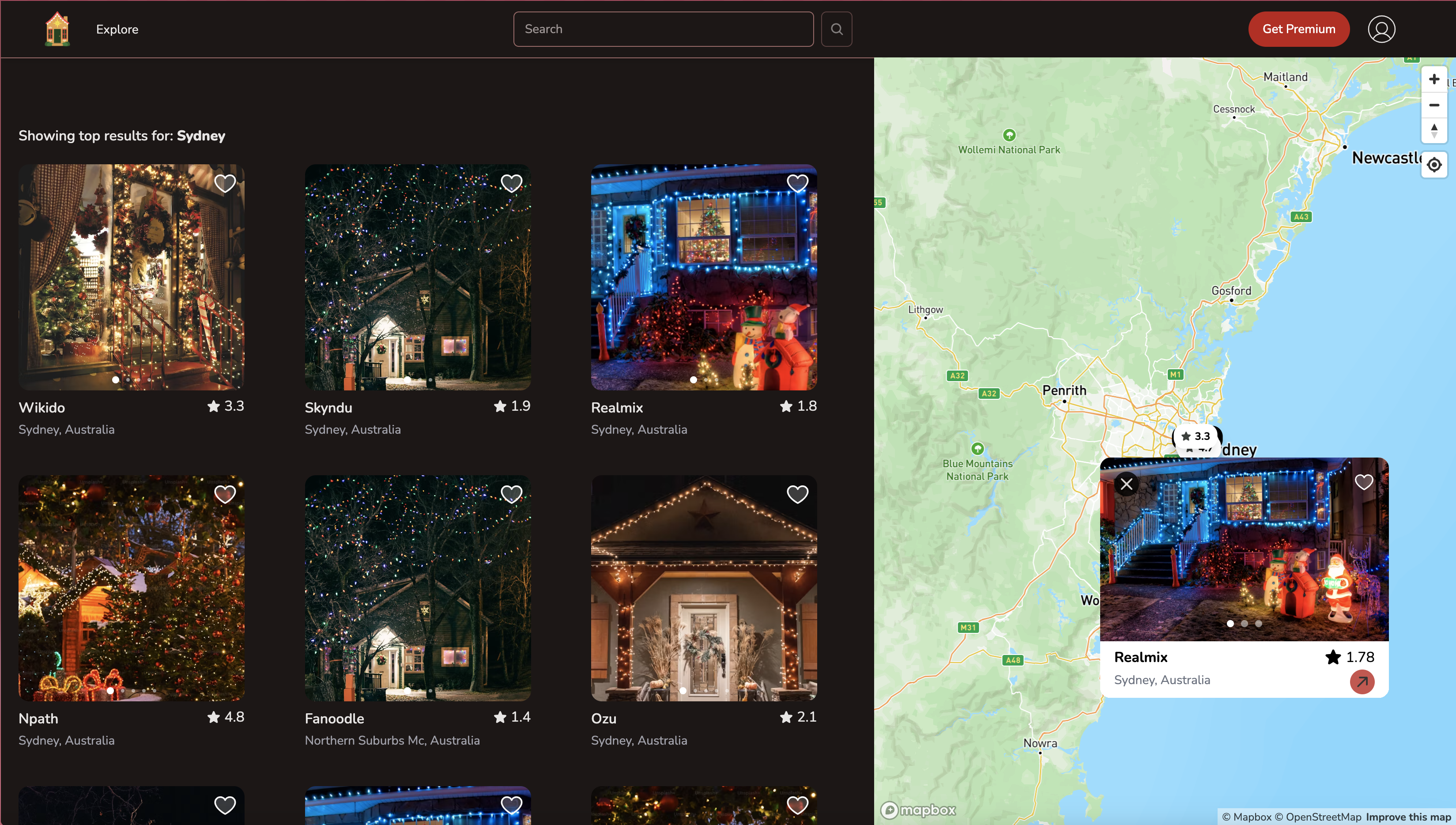Open the Fanoodle listing photo
This screenshot has height=825, width=1456.
(x=417, y=587)
